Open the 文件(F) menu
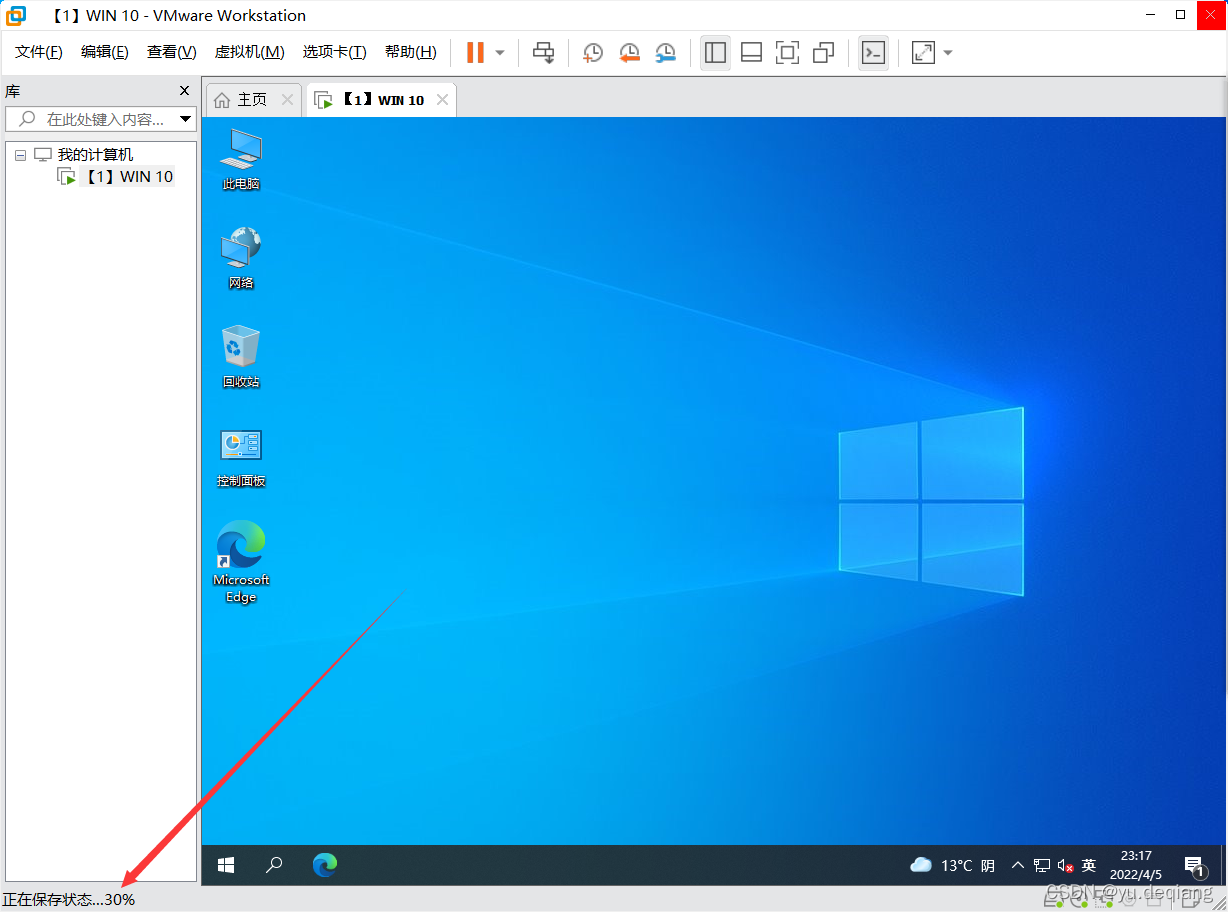1228x912 pixels. (x=39, y=52)
